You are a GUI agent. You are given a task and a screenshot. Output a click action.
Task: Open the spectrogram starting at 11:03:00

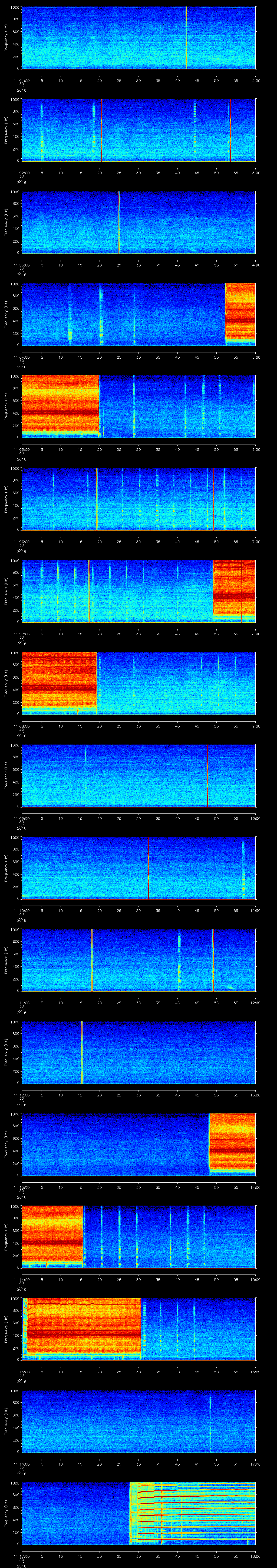138,222
